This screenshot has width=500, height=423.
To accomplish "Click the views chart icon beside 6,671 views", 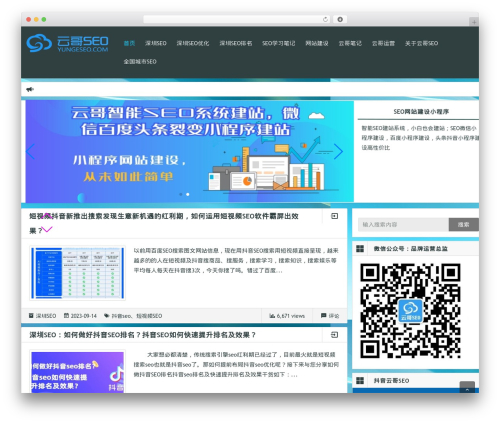I will coord(272,315).
